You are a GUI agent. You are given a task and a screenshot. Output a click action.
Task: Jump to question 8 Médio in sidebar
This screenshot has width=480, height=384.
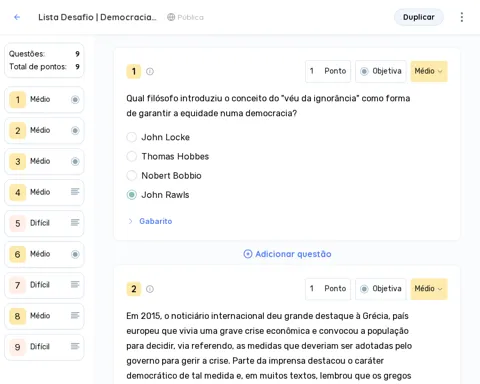[44, 316]
